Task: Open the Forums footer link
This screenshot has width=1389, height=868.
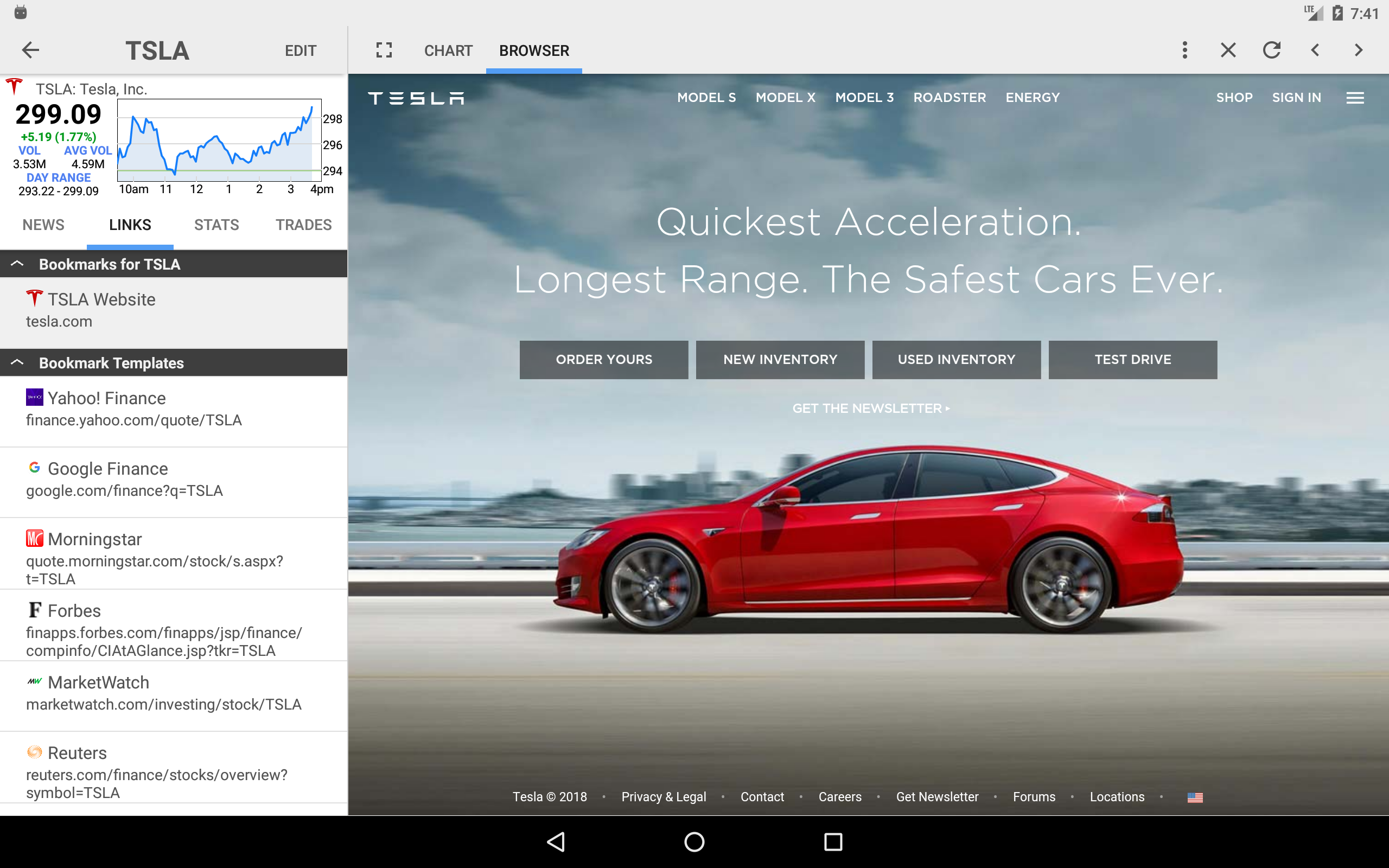Action: coord(1034,797)
